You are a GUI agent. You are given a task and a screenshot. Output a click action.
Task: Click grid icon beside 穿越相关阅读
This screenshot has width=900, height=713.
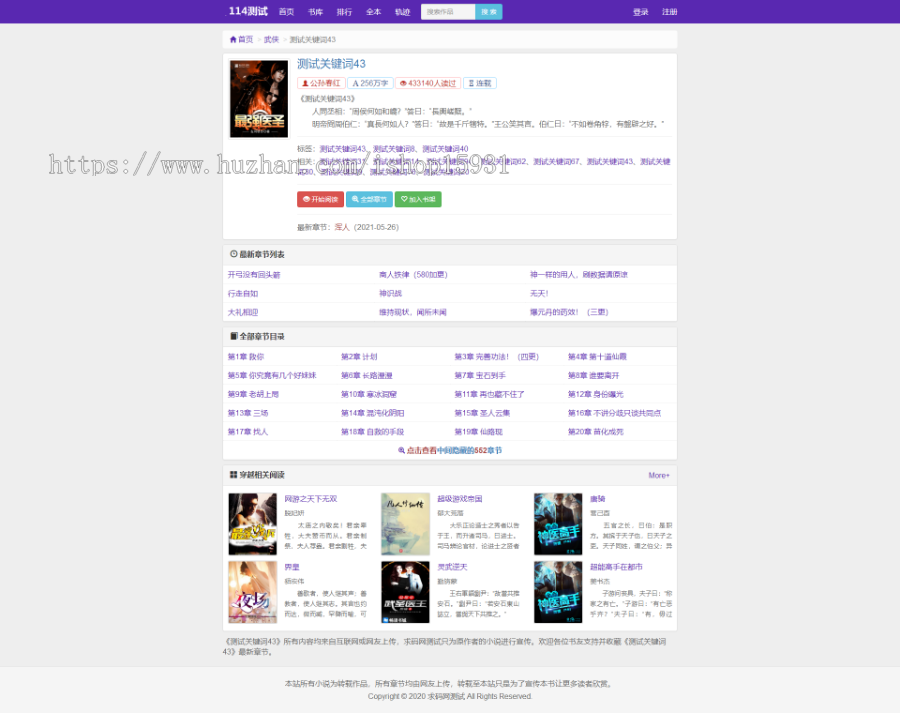[x=234, y=475]
